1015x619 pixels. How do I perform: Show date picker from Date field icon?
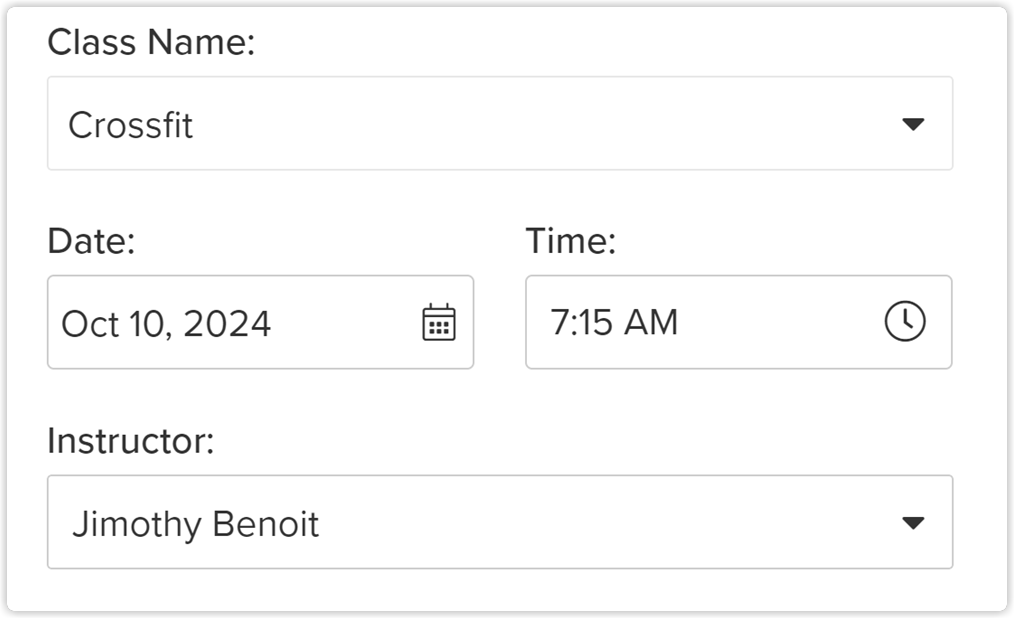(439, 322)
